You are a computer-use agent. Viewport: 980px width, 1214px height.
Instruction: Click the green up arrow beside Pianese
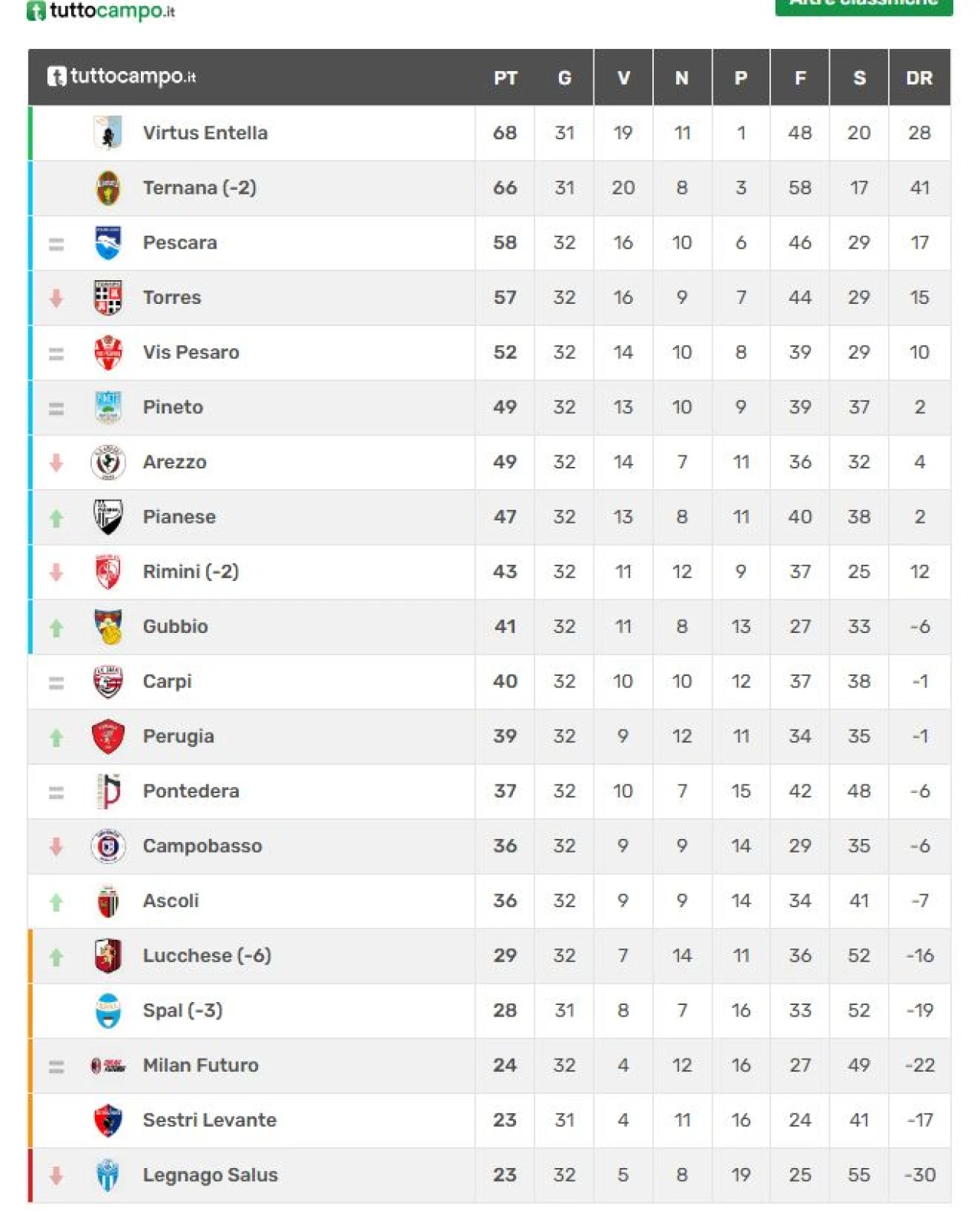56,518
